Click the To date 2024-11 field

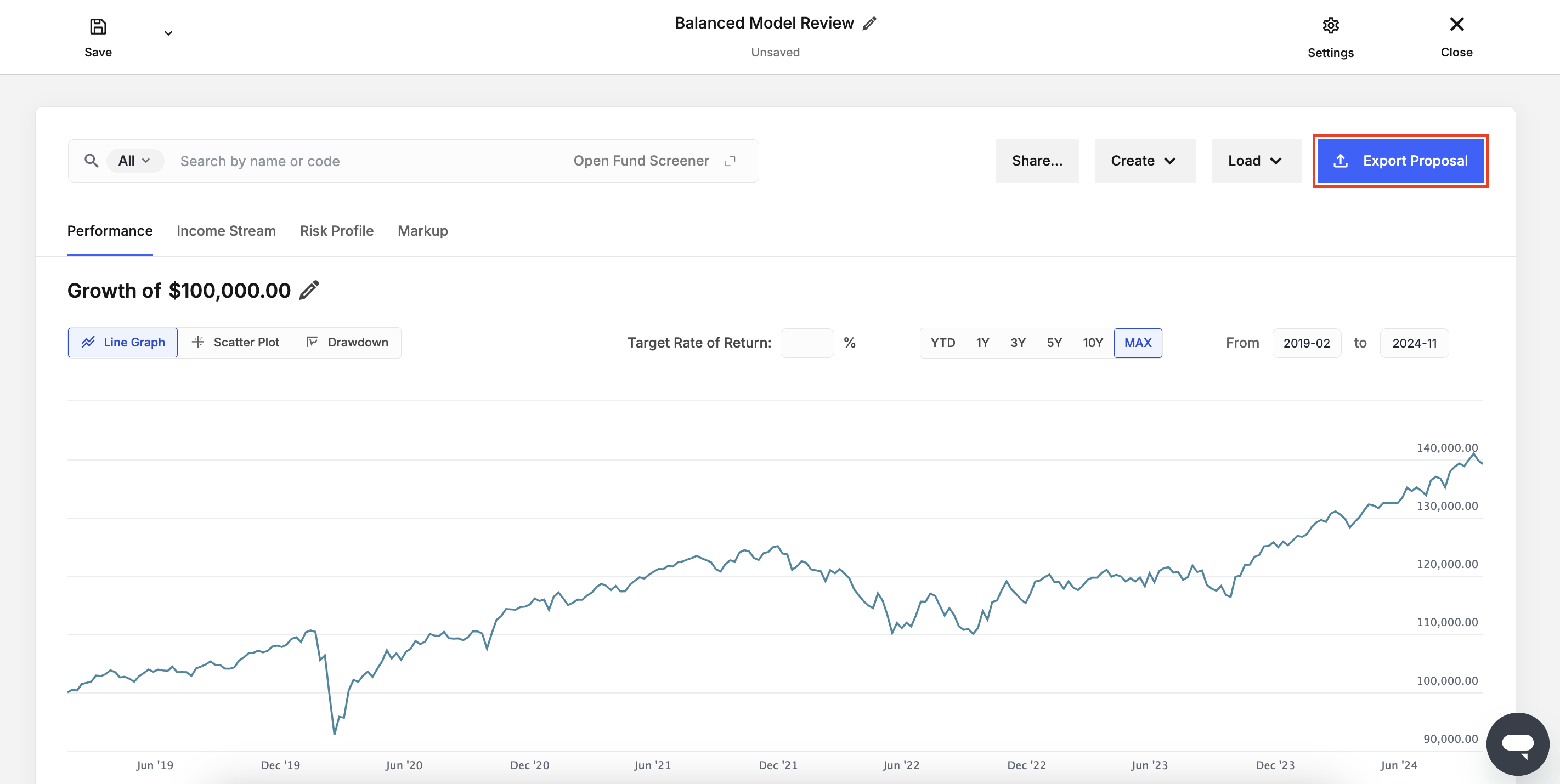click(1414, 343)
